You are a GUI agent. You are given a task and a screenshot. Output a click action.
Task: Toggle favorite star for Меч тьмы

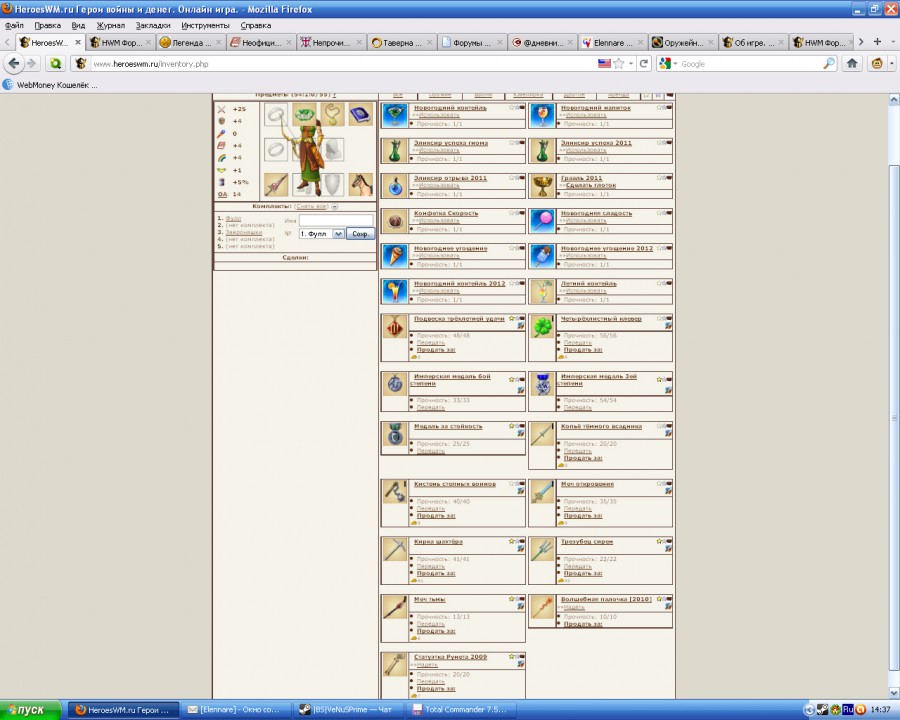click(511, 599)
